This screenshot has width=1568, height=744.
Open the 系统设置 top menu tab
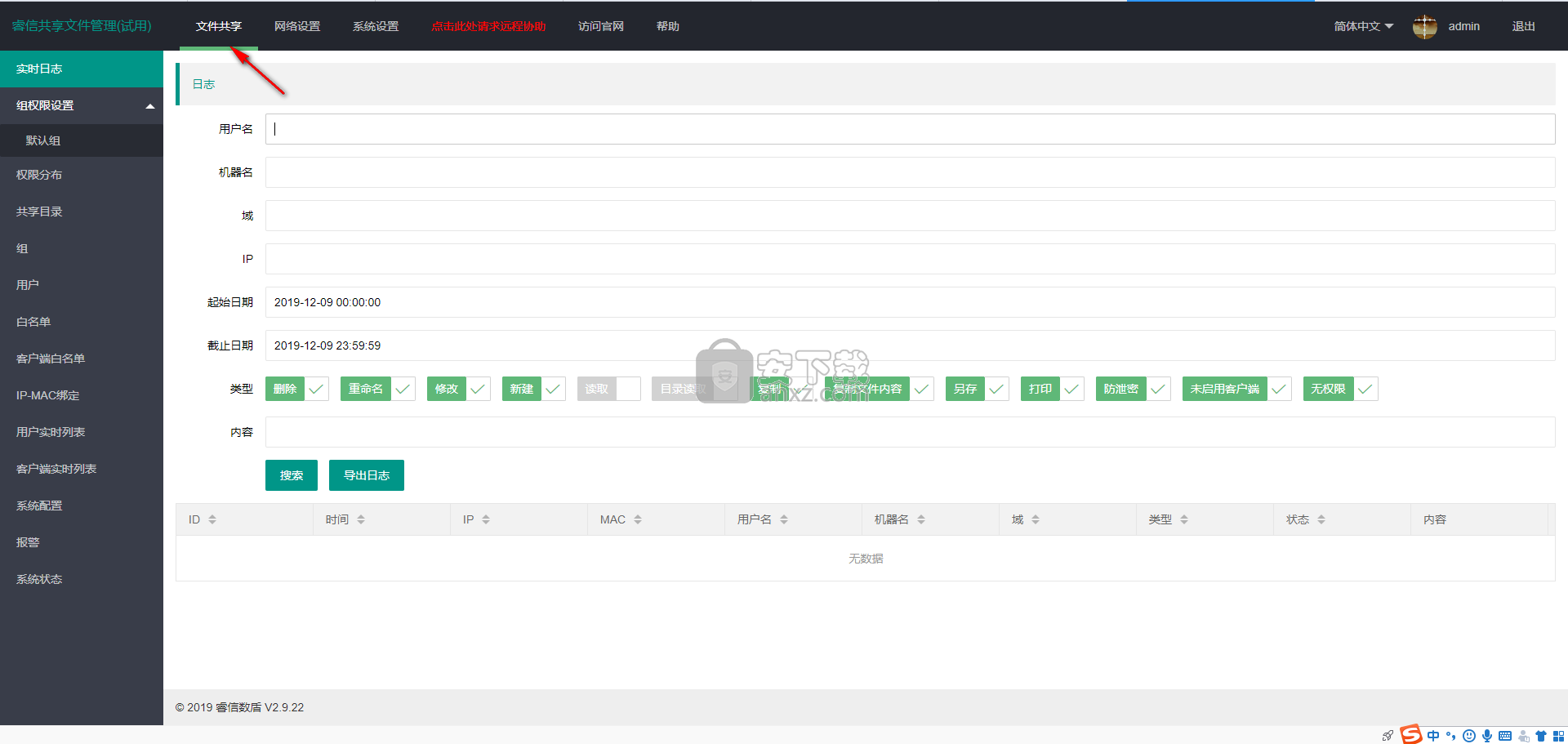click(x=376, y=26)
